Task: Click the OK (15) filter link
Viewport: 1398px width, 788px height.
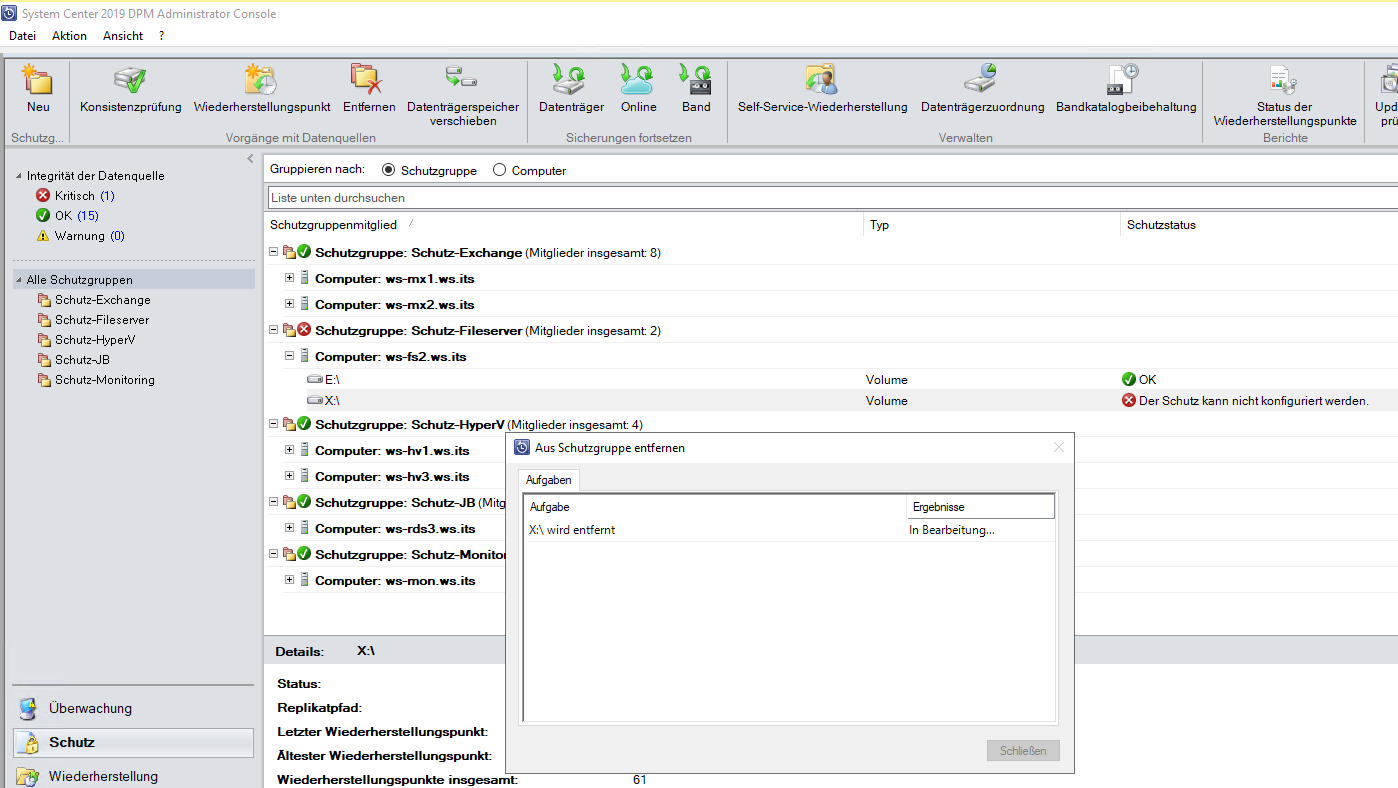Action: 77,216
